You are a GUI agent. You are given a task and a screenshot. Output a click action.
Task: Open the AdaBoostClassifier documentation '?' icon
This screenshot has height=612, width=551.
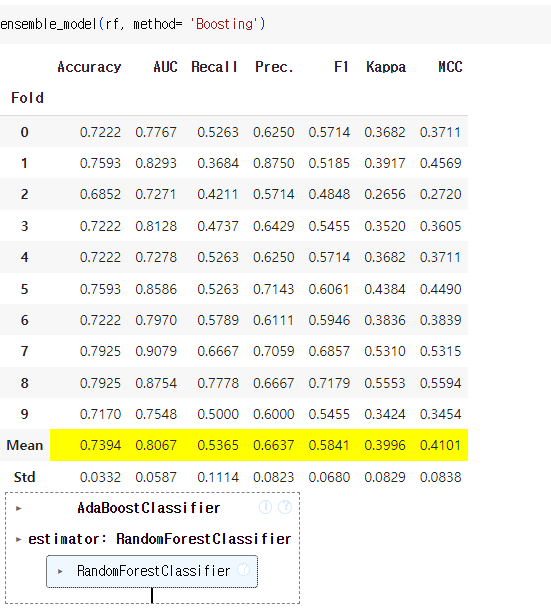(x=285, y=507)
